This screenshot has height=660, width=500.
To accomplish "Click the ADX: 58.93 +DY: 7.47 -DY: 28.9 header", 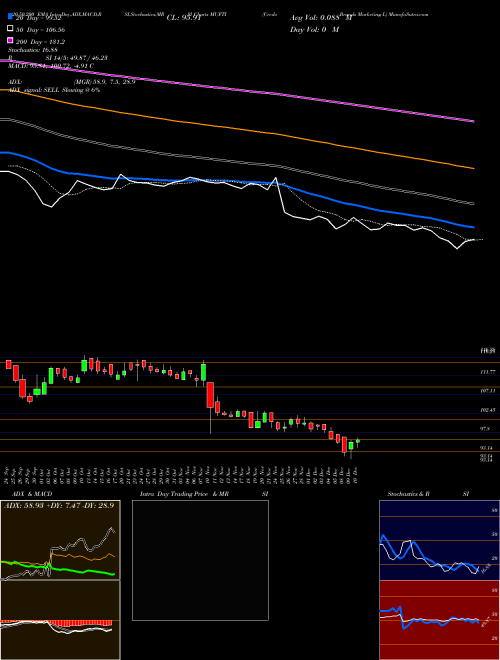I will tap(59, 505).
